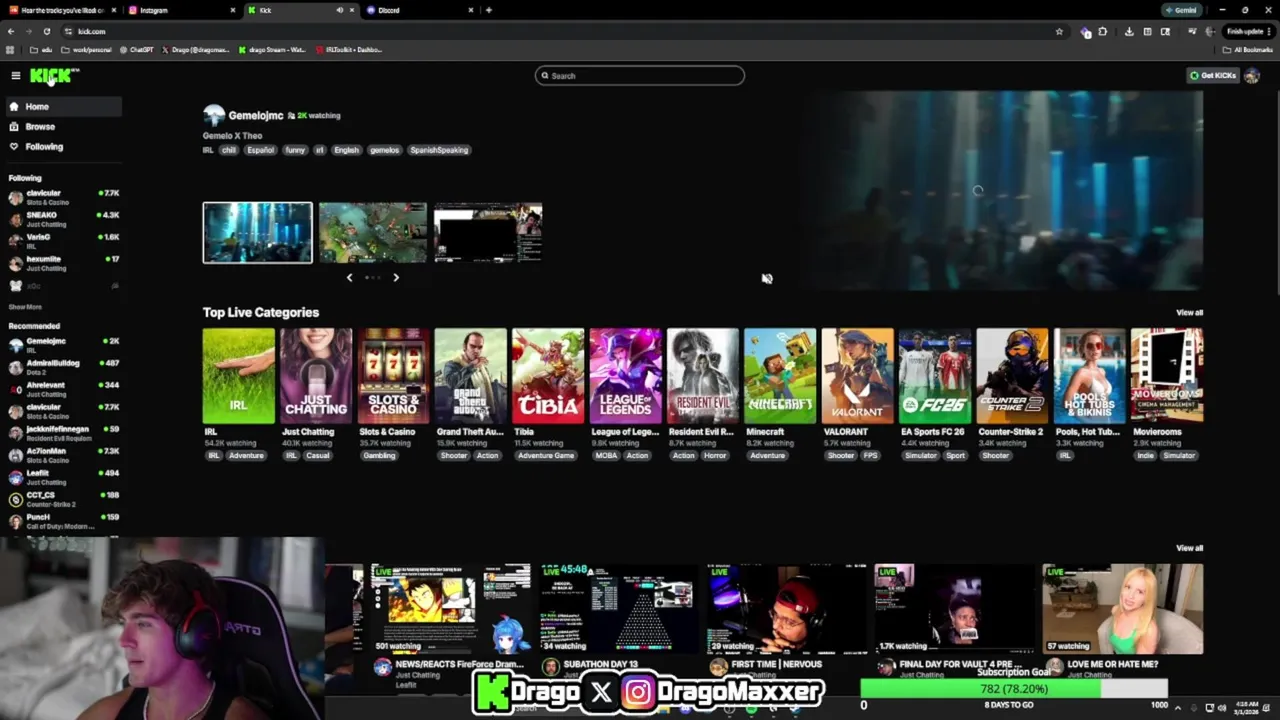Open the All Bookmarks folder

(x=1248, y=49)
